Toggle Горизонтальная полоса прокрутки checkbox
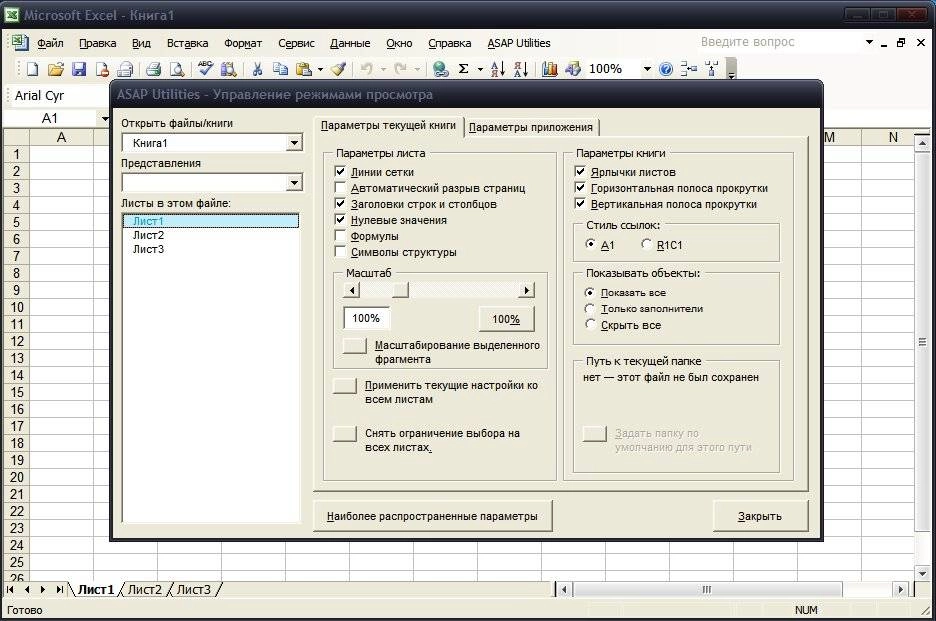 tap(580, 187)
